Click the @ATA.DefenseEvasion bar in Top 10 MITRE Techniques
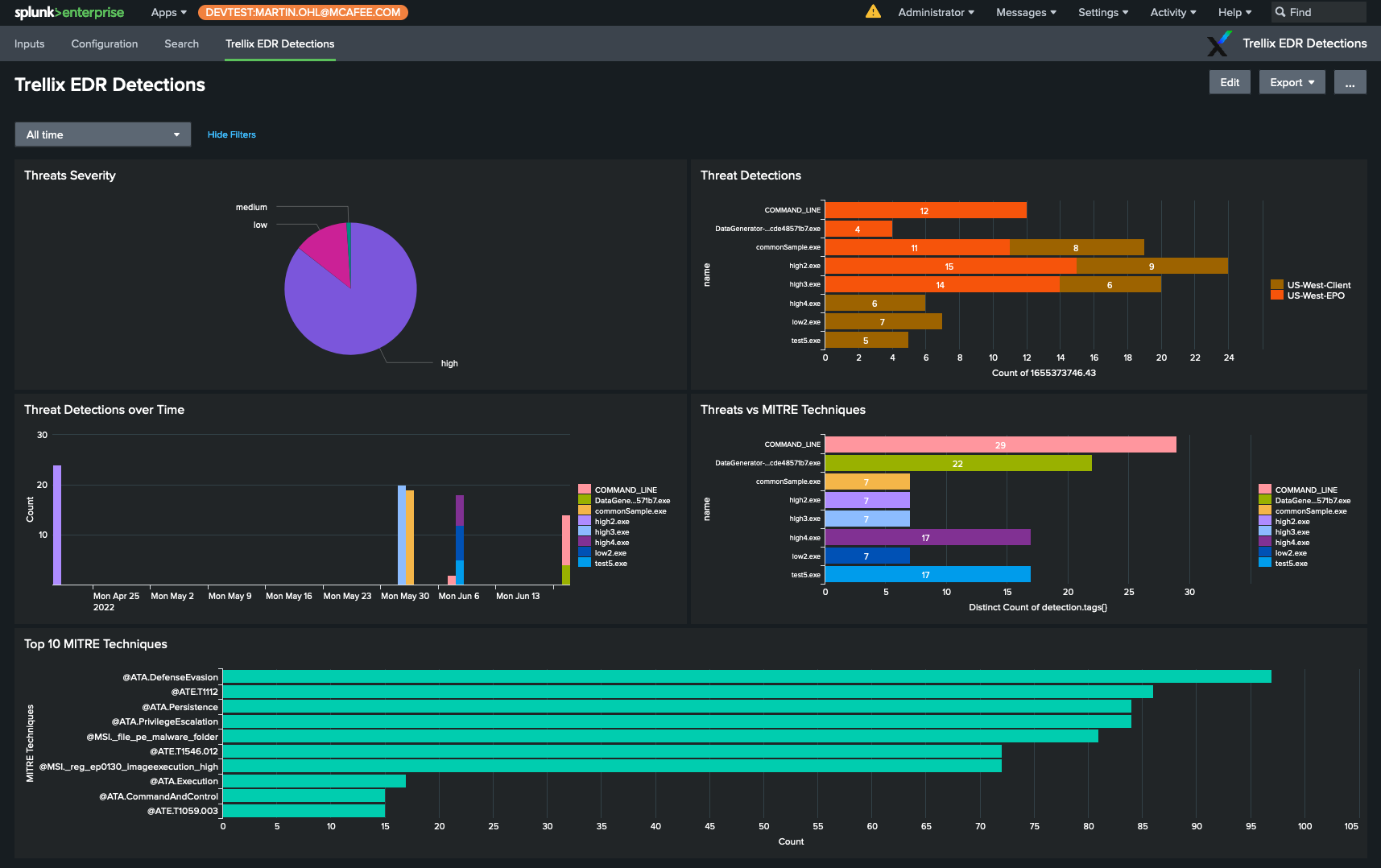Image resolution: width=1381 pixels, height=868 pixels. click(725, 676)
